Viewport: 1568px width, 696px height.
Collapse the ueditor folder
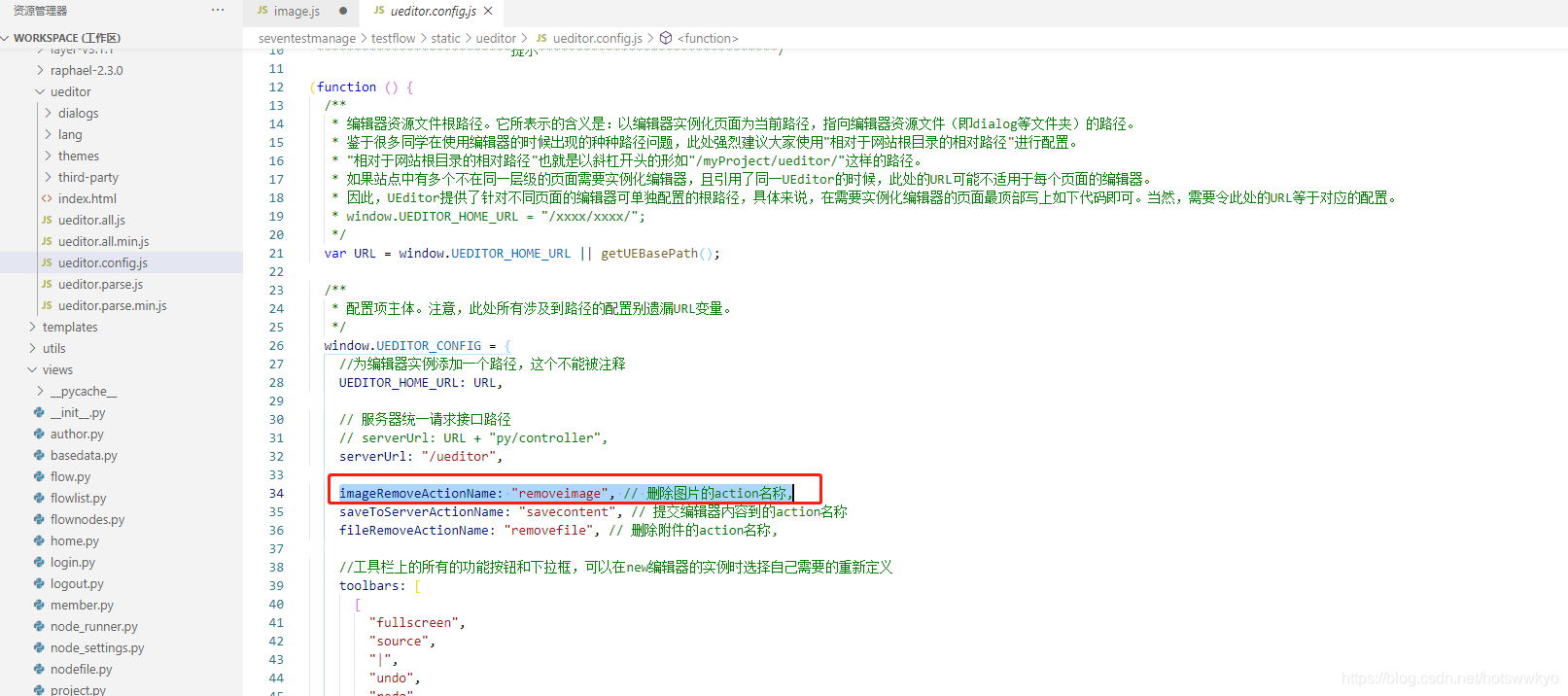pyautogui.click(x=70, y=91)
